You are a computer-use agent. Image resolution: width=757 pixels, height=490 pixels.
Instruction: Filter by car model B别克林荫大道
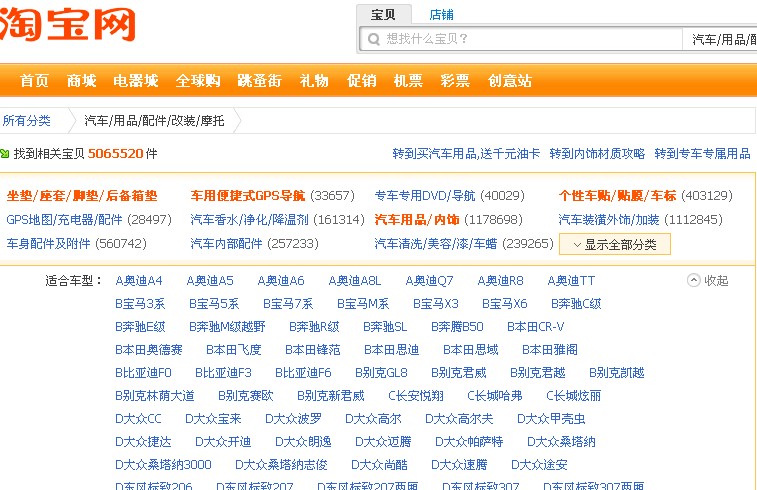tap(154, 396)
